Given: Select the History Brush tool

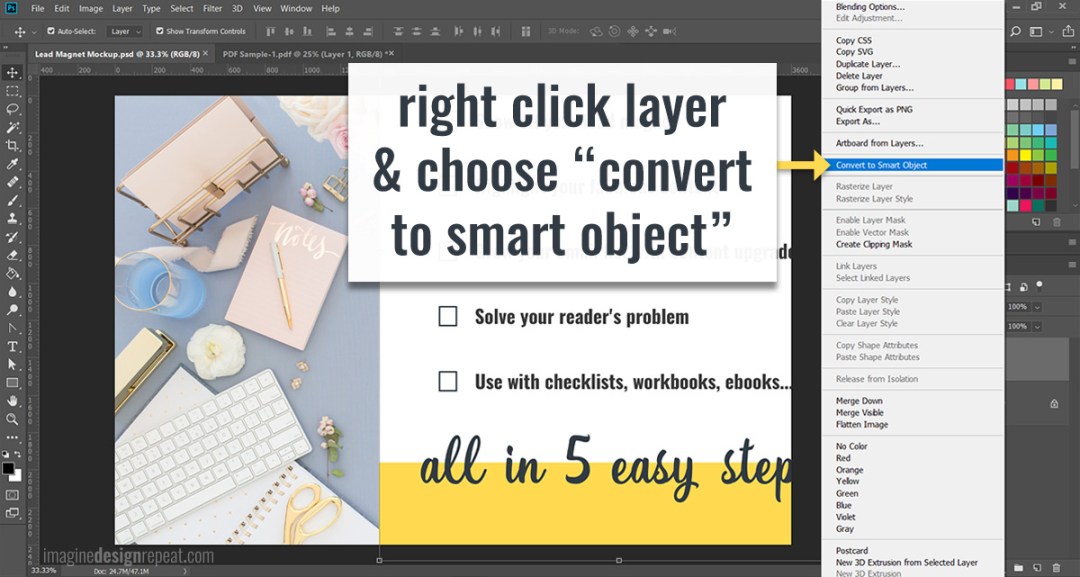Looking at the screenshot, I should coord(12,237).
